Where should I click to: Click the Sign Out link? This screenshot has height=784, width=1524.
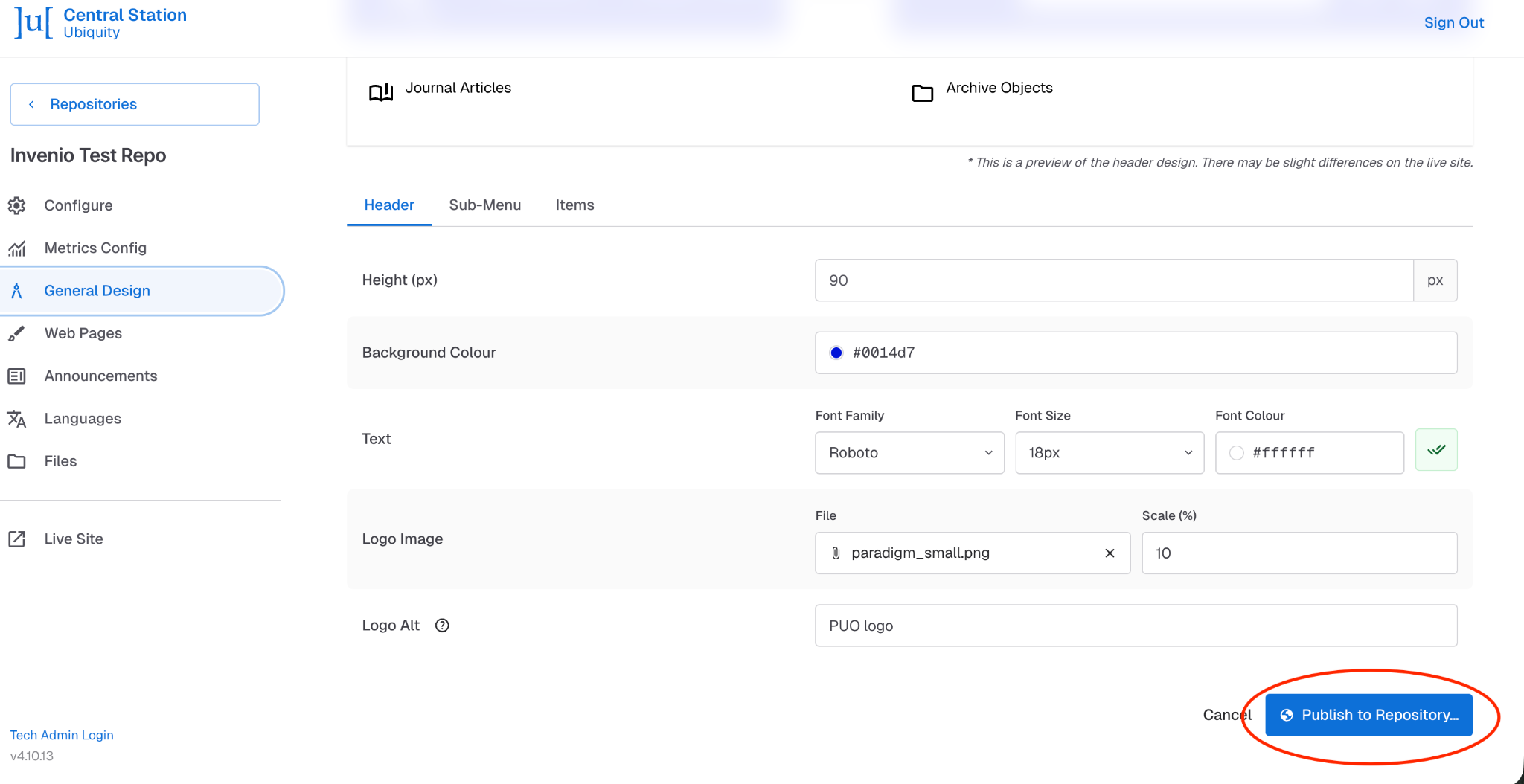(x=1453, y=23)
